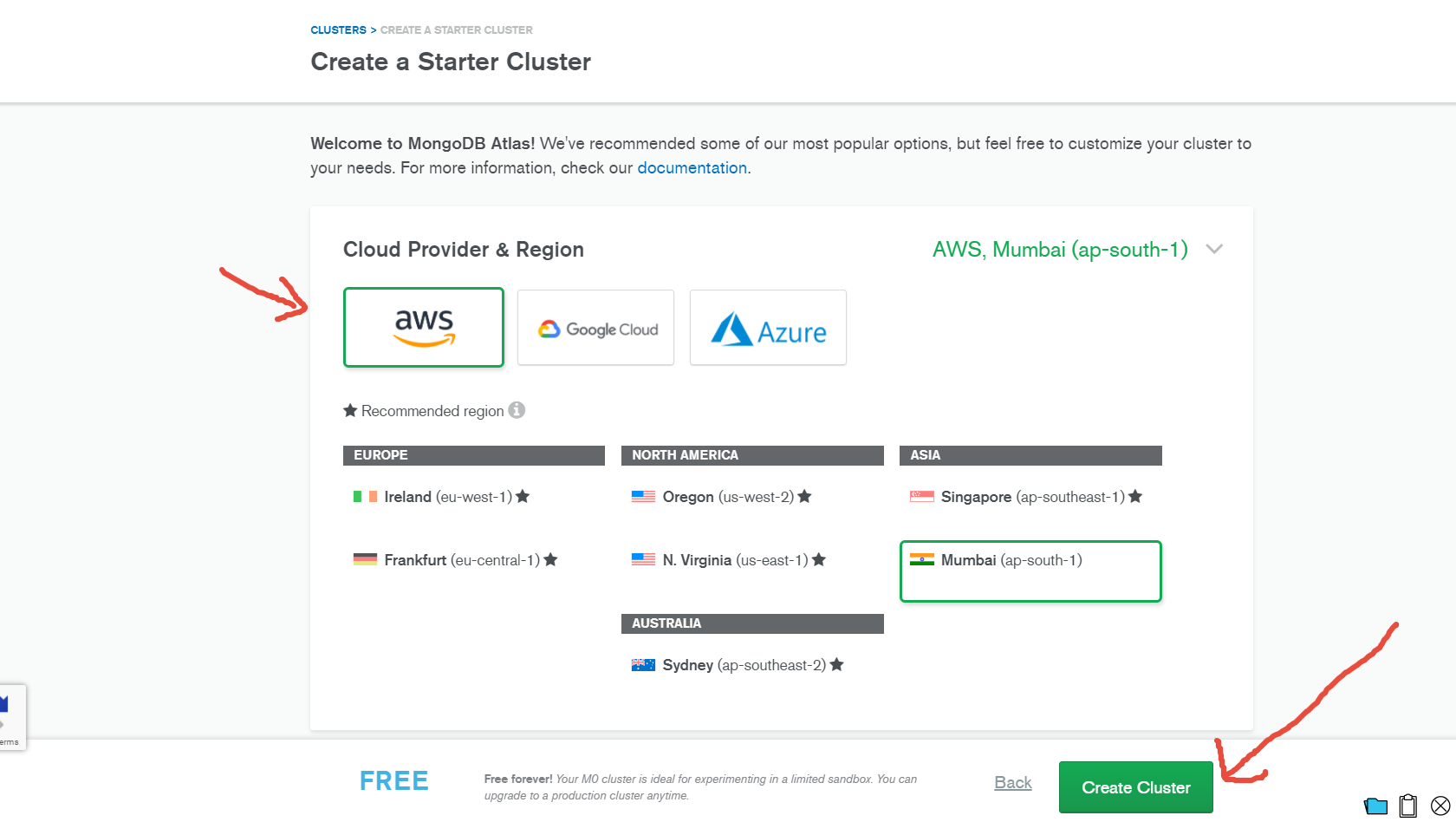Click the blue folder icon

coord(1375,806)
